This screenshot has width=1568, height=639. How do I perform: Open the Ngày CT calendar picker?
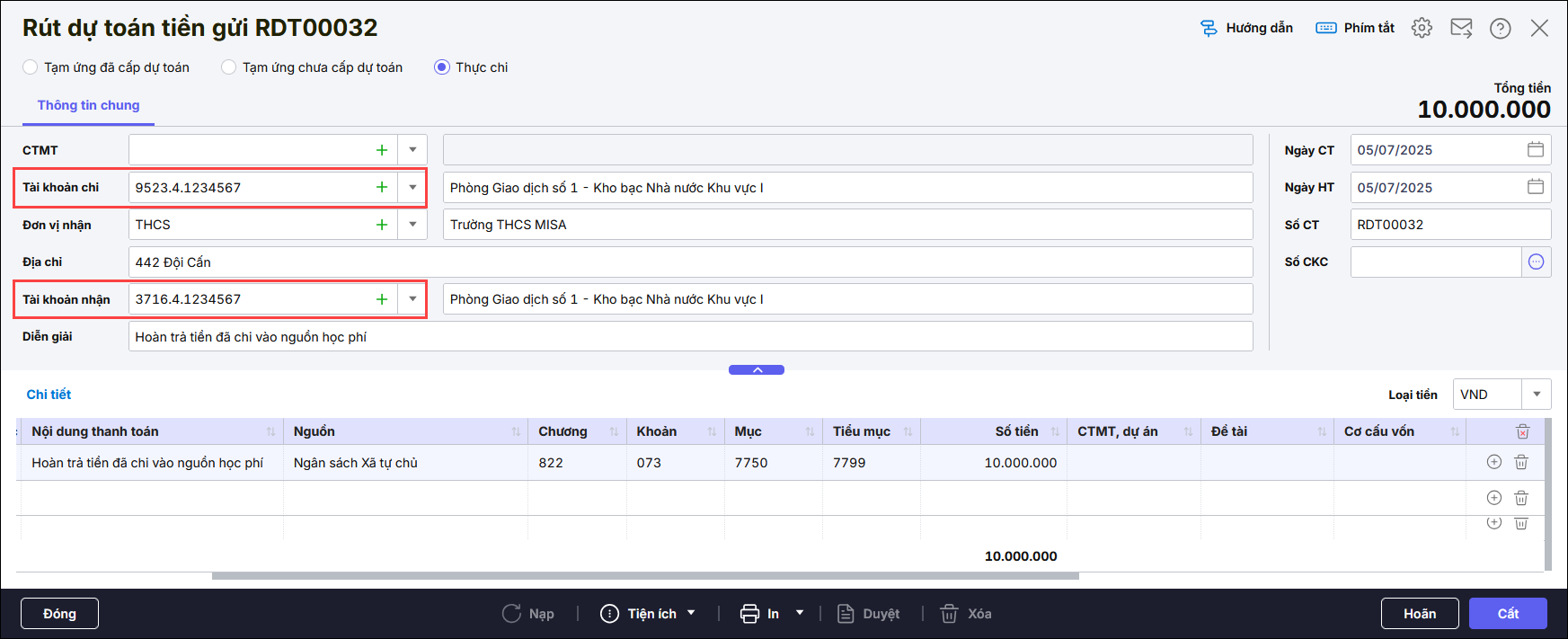pyautogui.click(x=1536, y=150)
